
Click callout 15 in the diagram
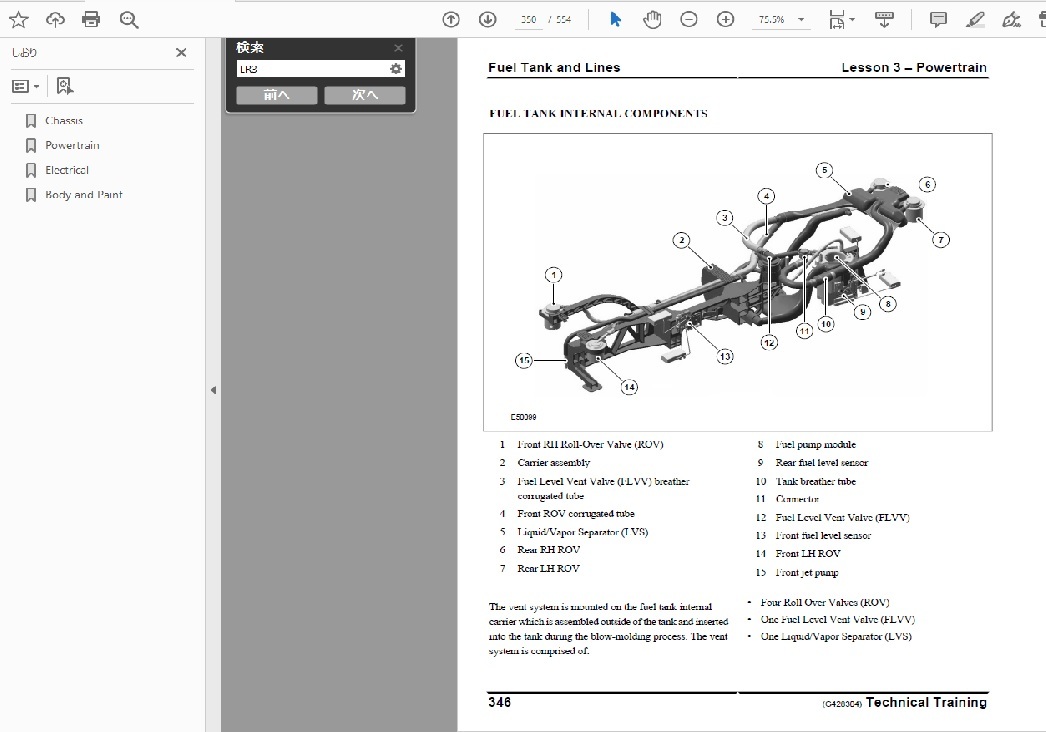[524, 360]
